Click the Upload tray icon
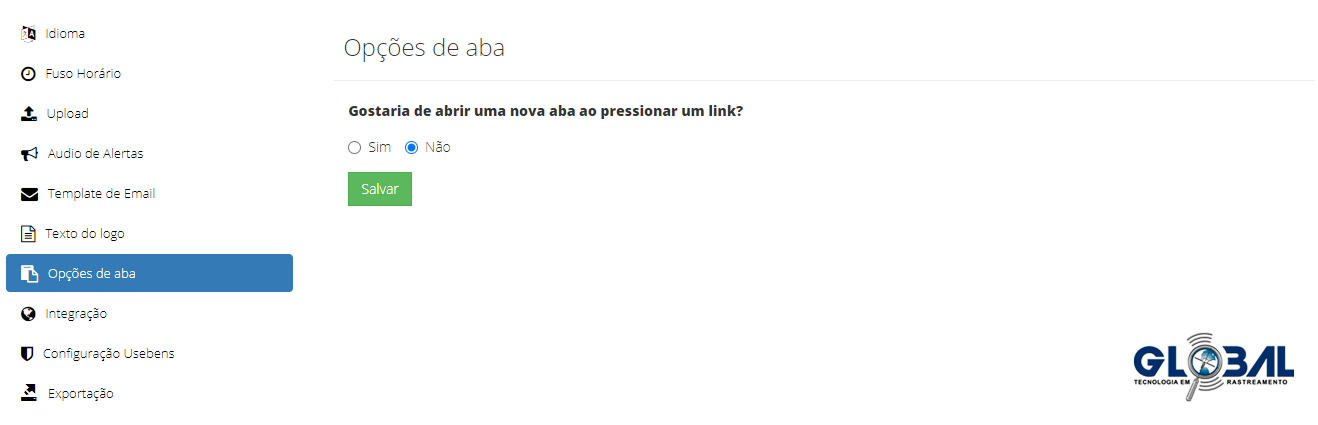 point(29,114)
